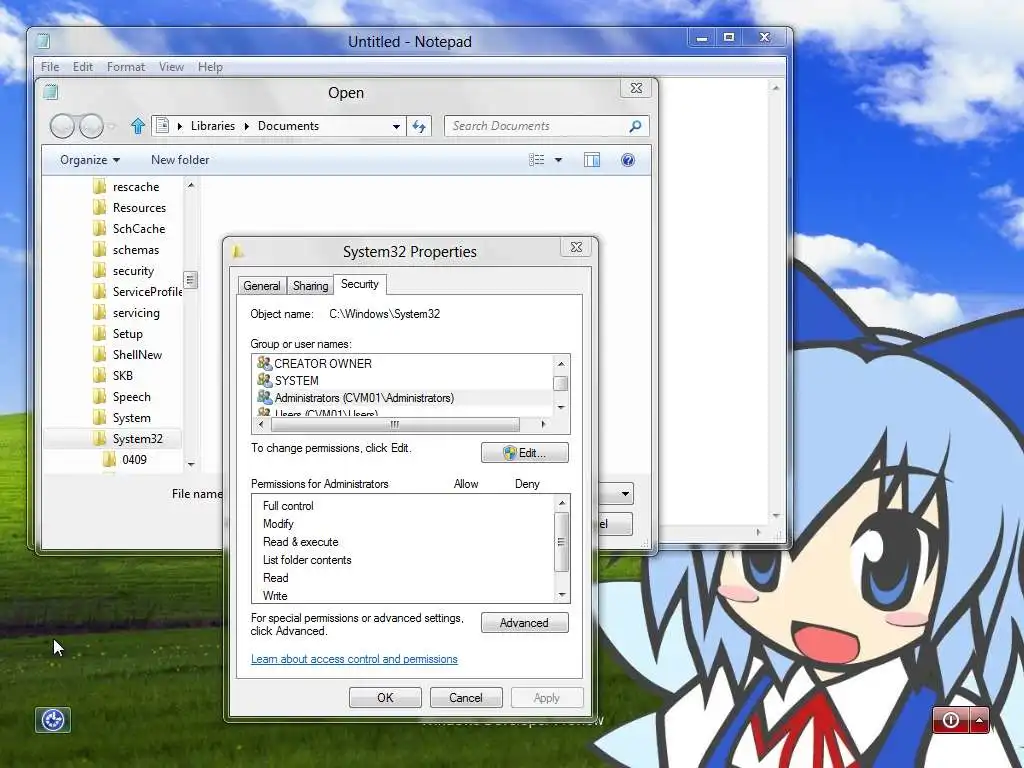This screenshot has width=1024, height=768.
Task: Click the refresh icon beside the address bar
Action: [x=419, y=126]
